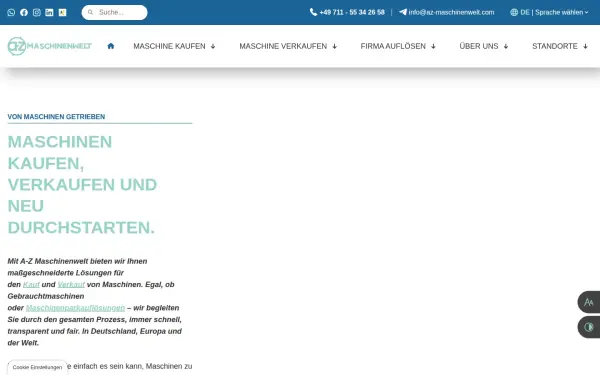Follow the Maschinenparkauflösungen link

[75, 308]
